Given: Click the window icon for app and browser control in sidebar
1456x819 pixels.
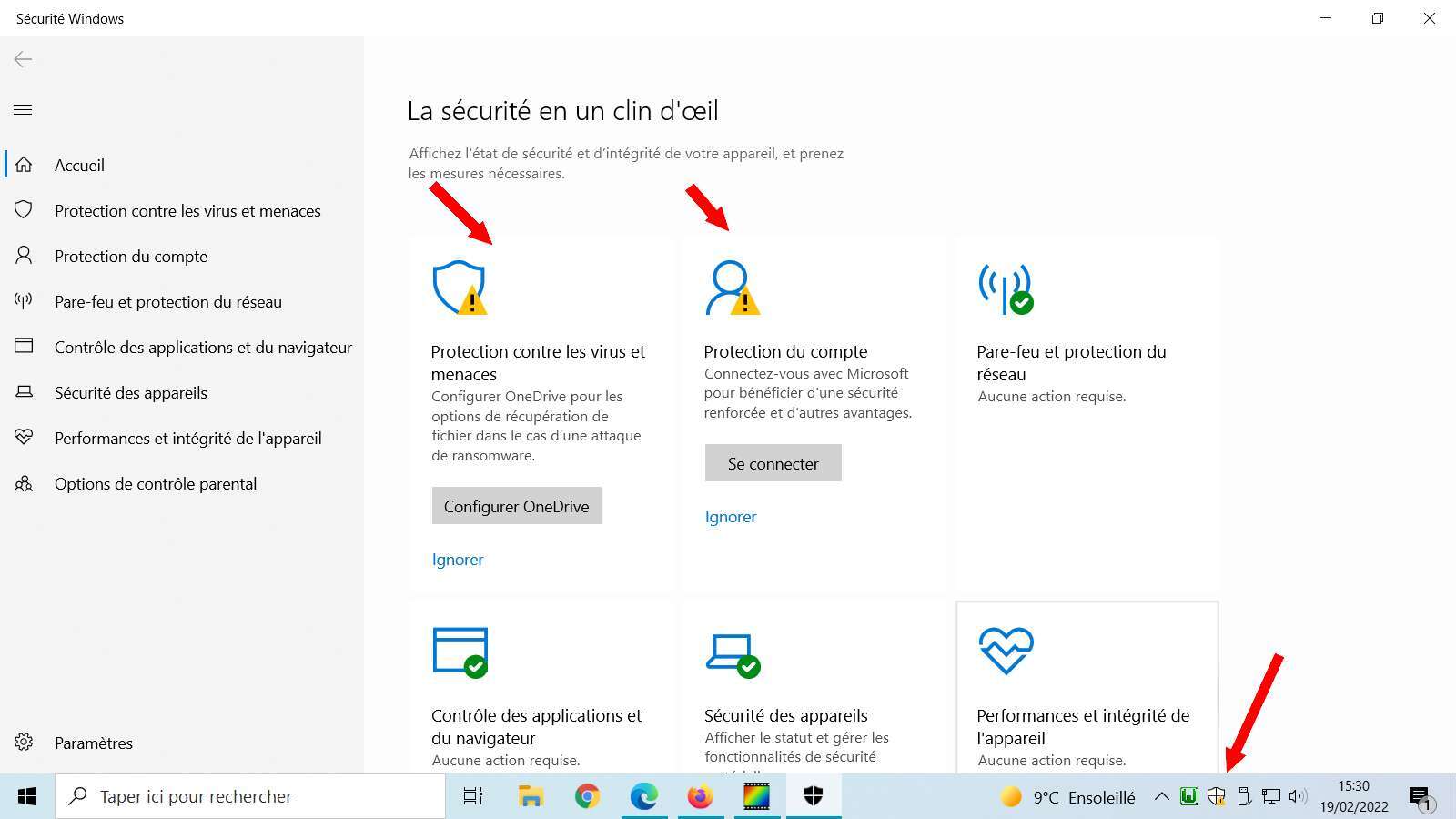Looking at the screenshot, I should coord(24,347).
